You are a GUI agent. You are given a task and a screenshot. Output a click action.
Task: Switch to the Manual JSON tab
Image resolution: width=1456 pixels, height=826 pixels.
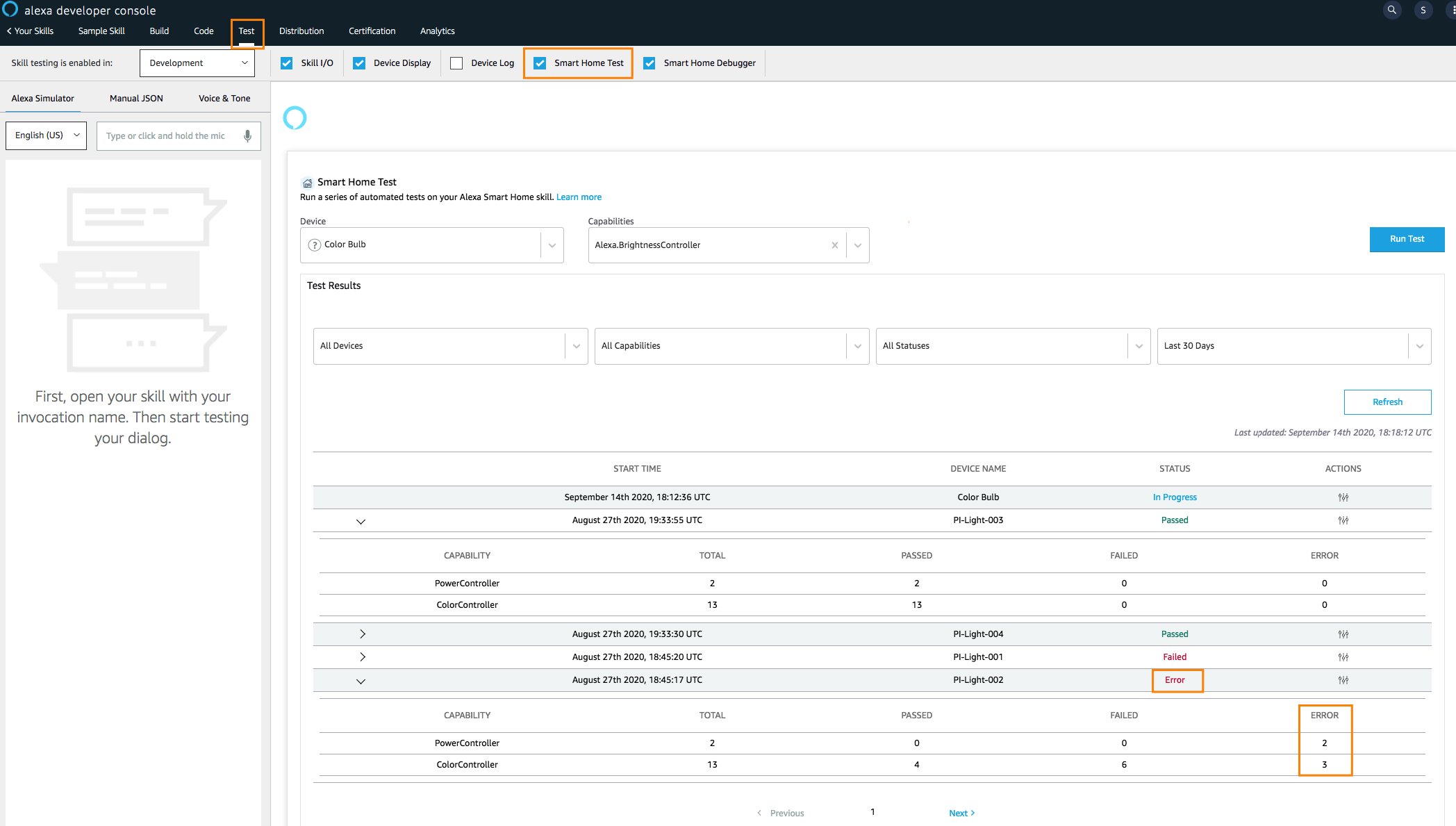click(x=136, y=99)
